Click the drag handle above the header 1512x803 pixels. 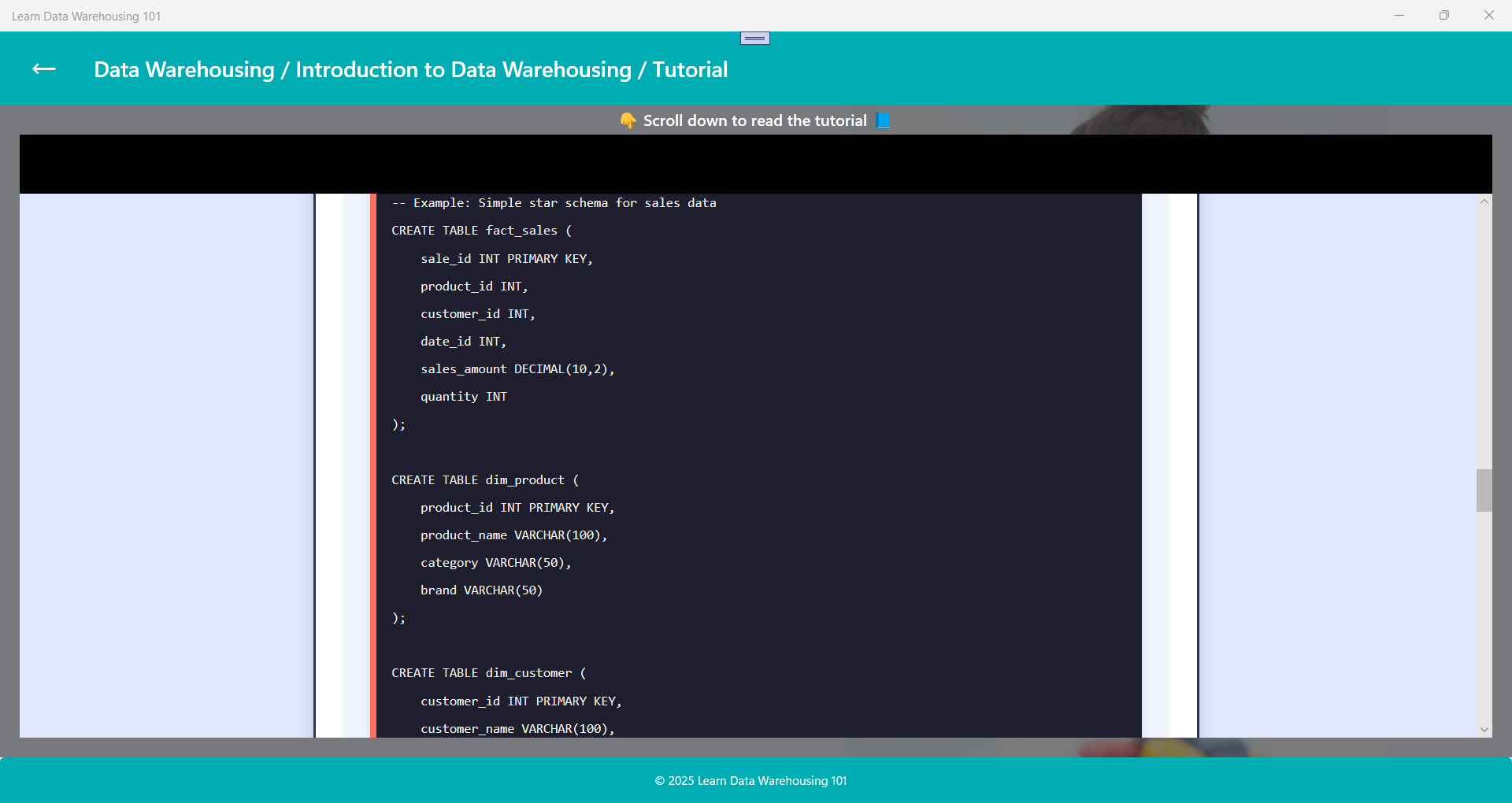pyautogui.click(x=754, y=37)
